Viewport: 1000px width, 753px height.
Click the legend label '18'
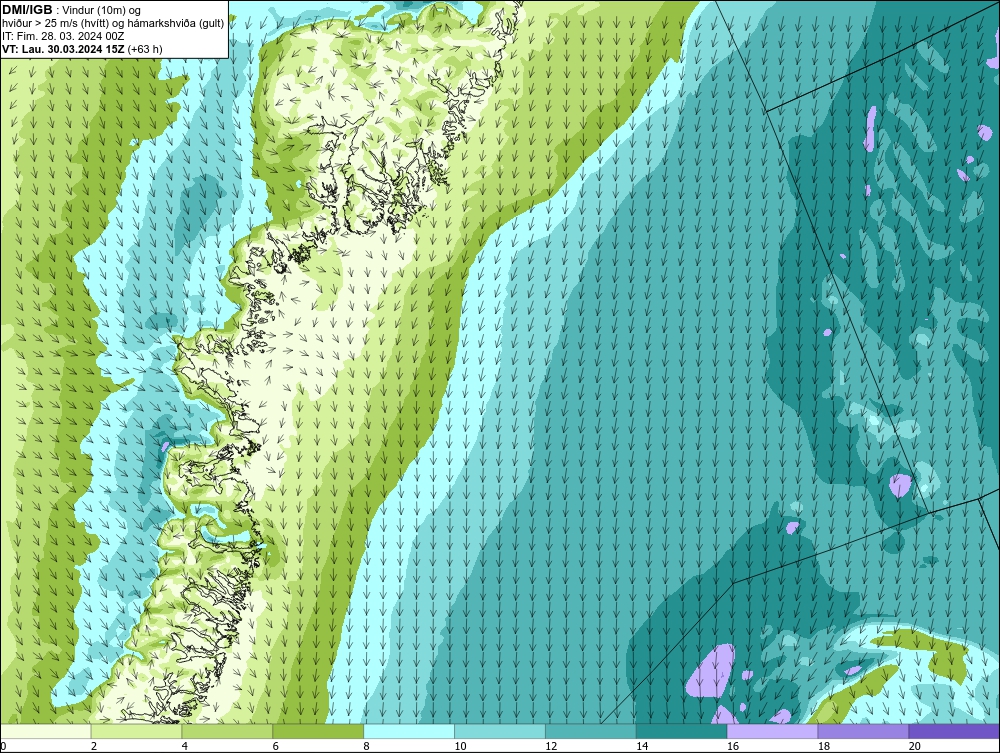pos(824,746)
